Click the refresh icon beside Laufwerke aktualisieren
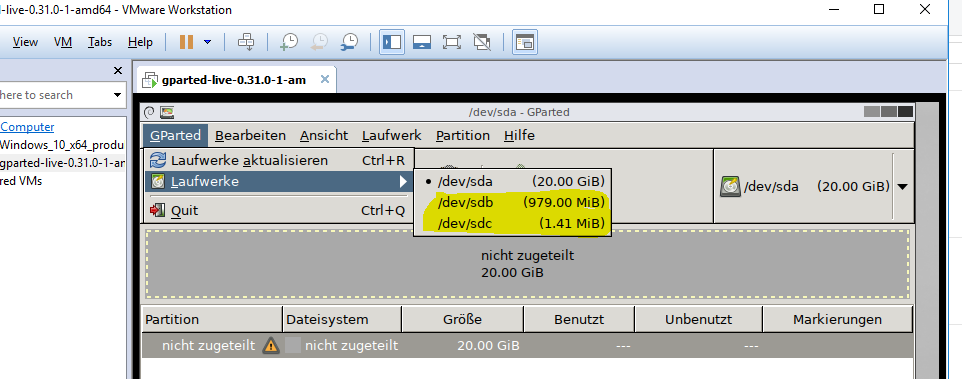Screen dimensions: 962x379 click(x=158, y=161)
